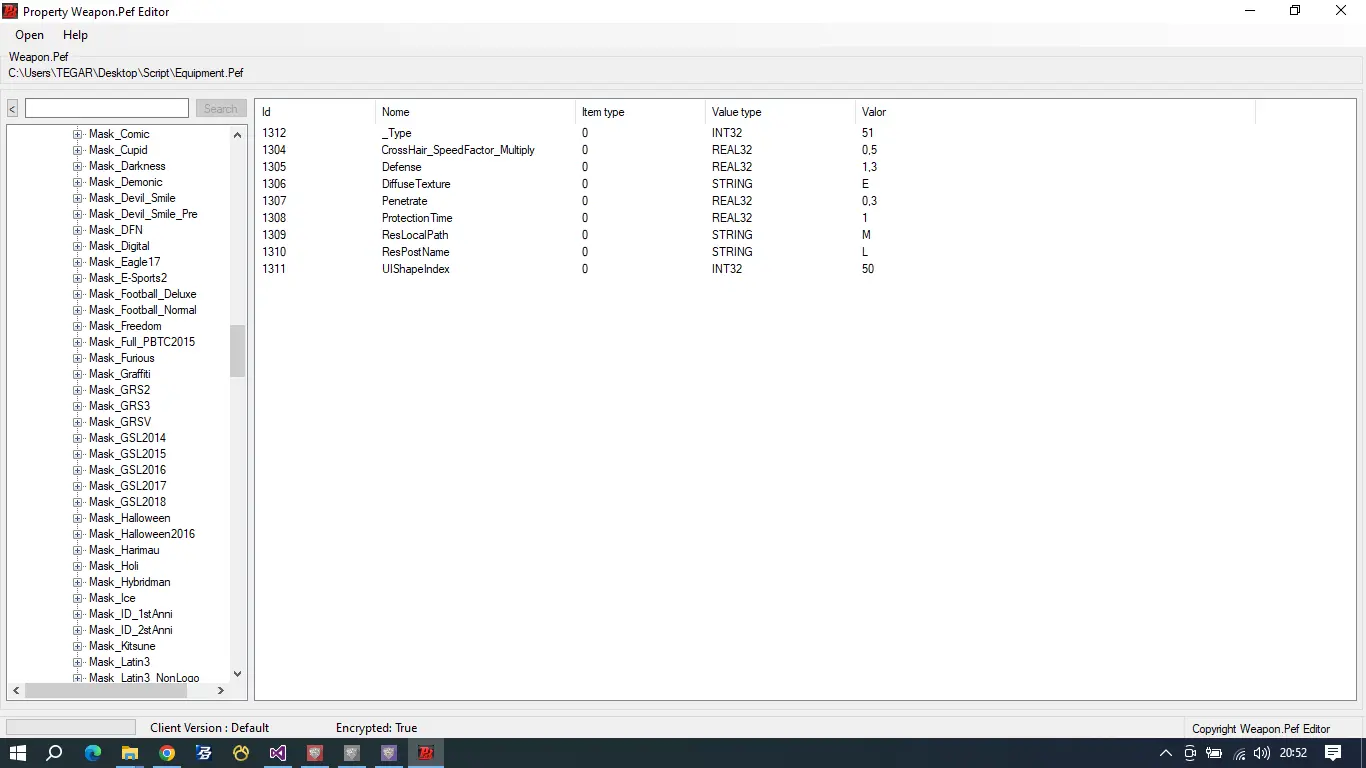Screen dimensions: 1366x768
Task: Click the gray shield taskbar icon
Action: click(x=352, y=753)
